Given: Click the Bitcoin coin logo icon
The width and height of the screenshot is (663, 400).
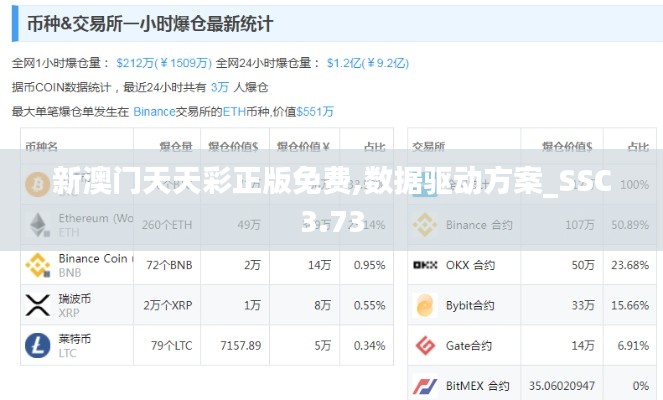Looking at the screenshot, I should [x=38, y=184].
